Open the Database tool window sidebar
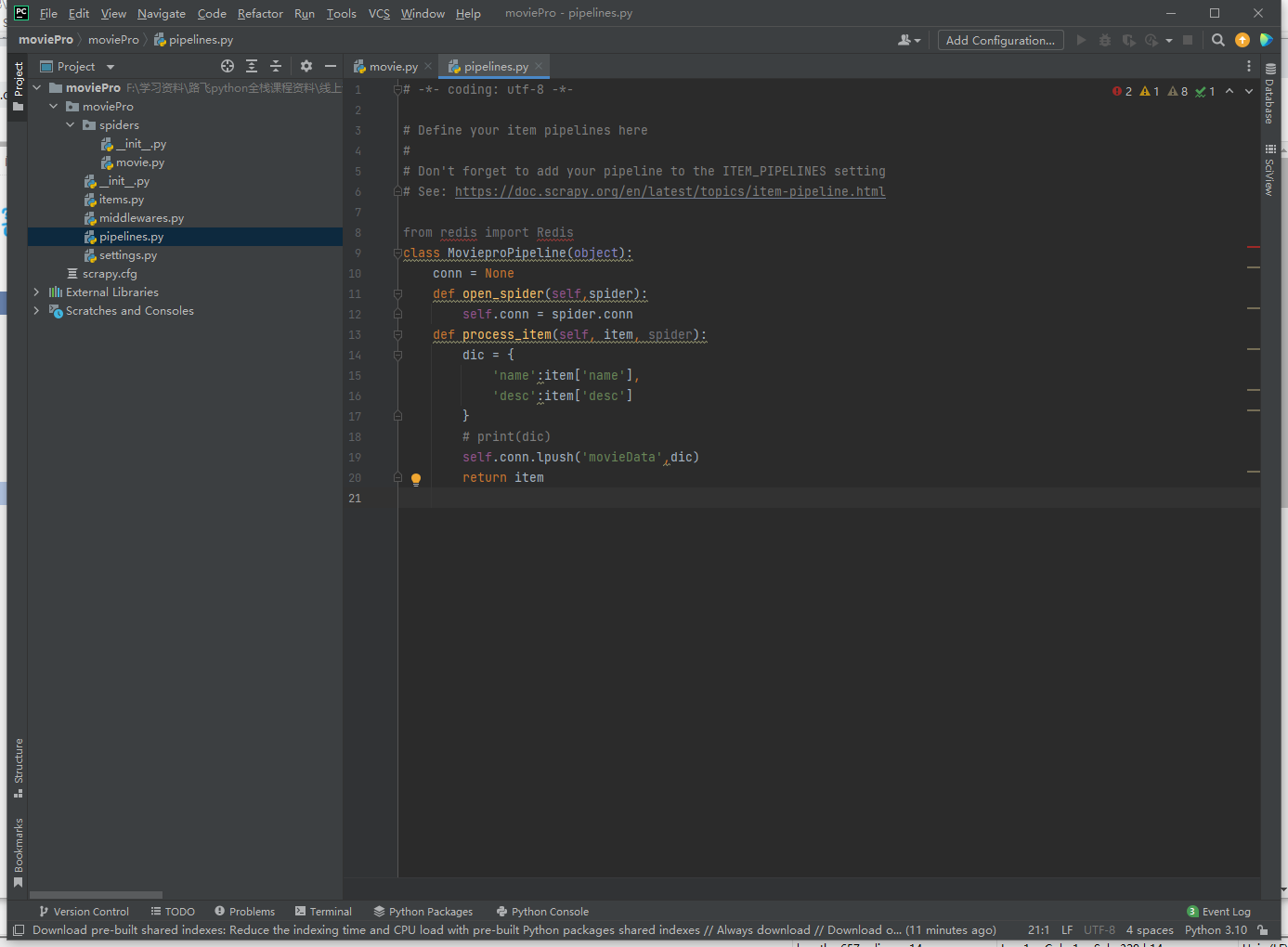1288x947 pixels. [1269, 95]
